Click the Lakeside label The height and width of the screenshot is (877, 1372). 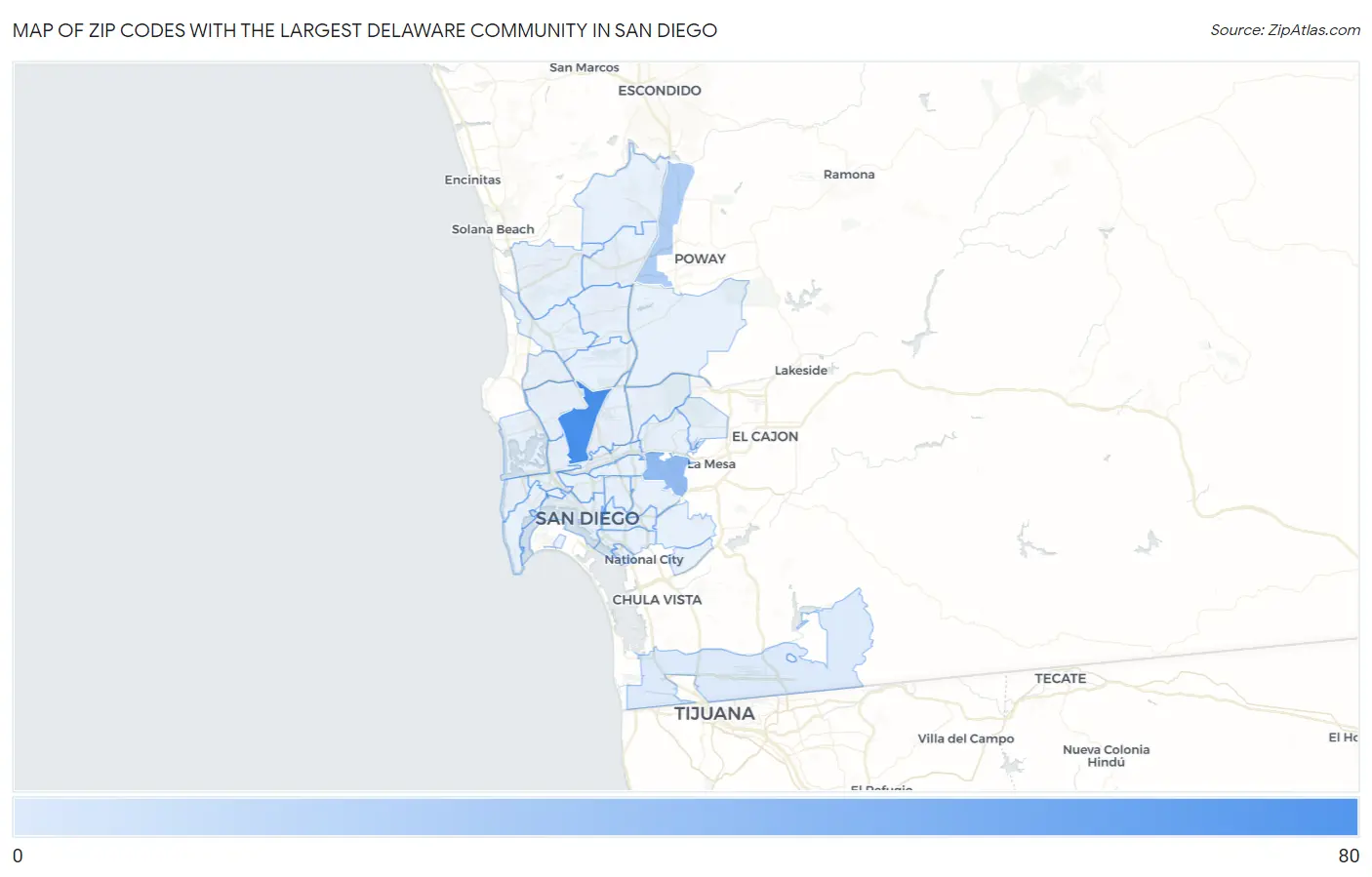click(x=801, y=371)
